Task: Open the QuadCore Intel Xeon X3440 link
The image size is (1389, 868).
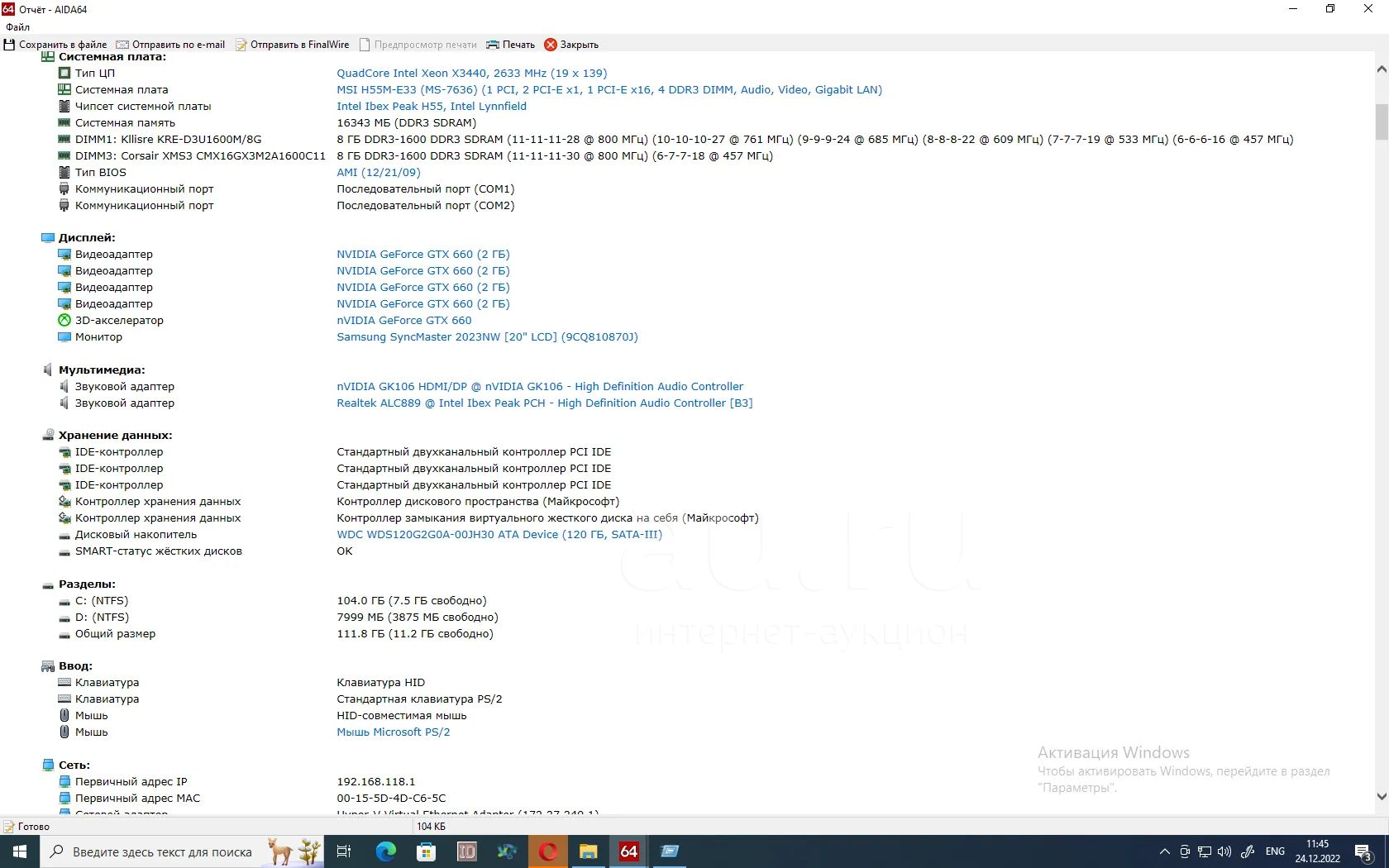Action: click(471, 73)
